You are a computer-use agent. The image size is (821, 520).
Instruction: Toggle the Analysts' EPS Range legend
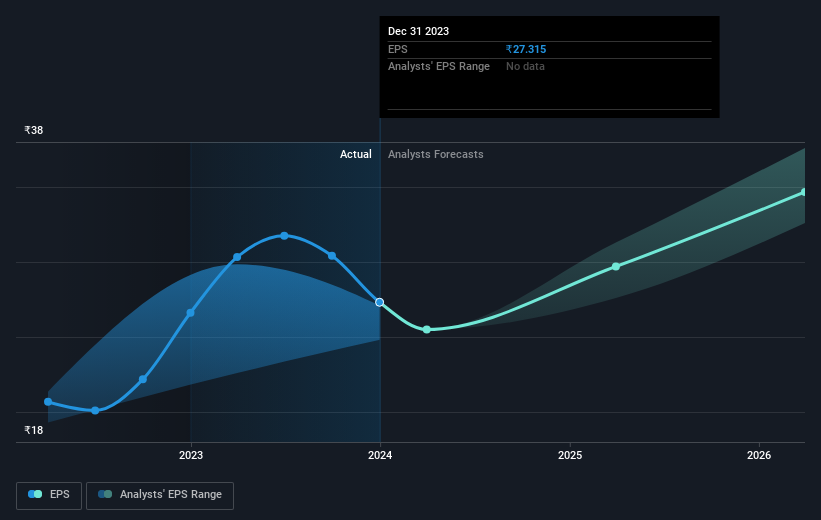(160, 495)
